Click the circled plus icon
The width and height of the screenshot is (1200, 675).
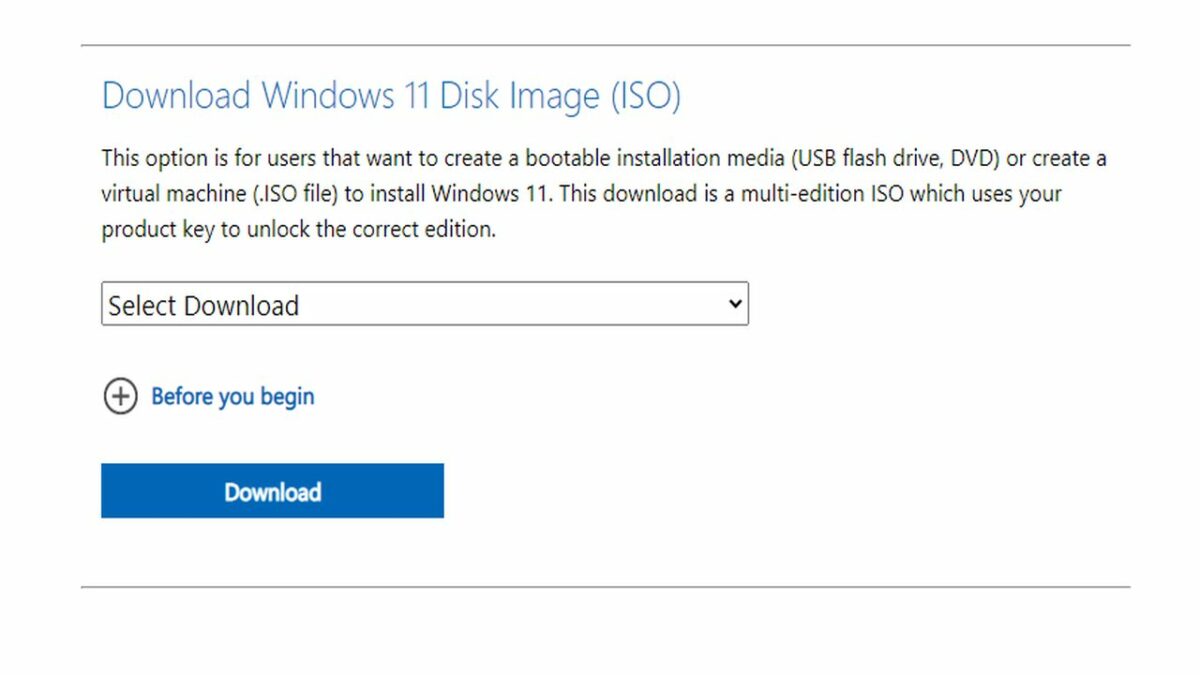[120, 397]
